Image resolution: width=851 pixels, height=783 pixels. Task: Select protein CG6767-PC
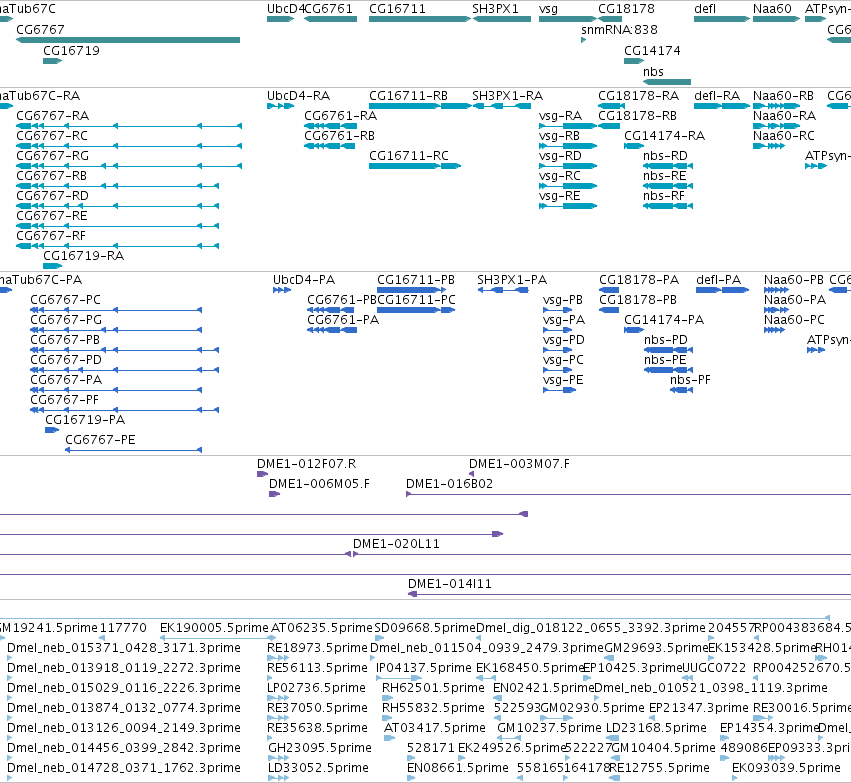(116, 310)
